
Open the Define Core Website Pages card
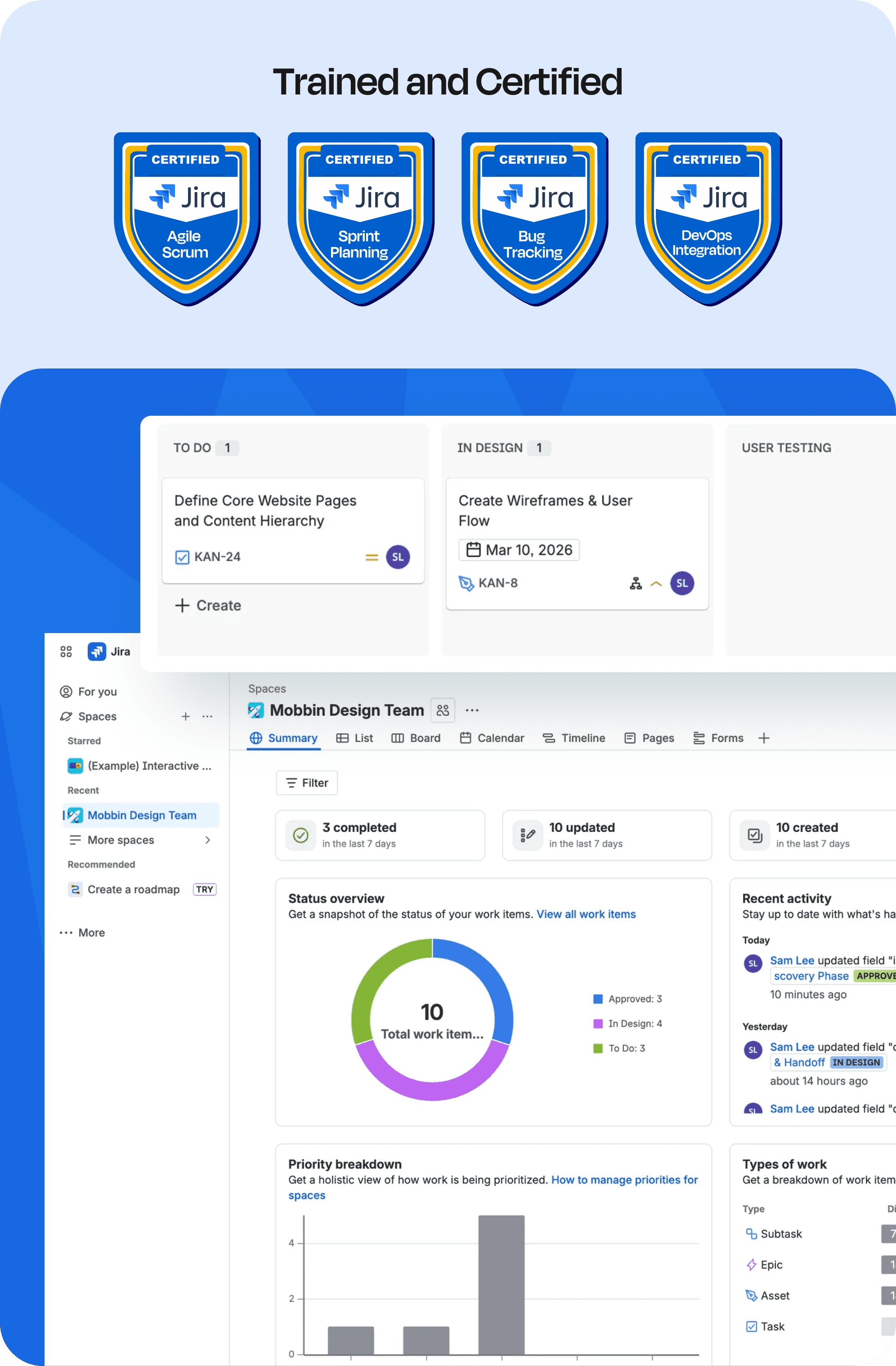(293, 531)
